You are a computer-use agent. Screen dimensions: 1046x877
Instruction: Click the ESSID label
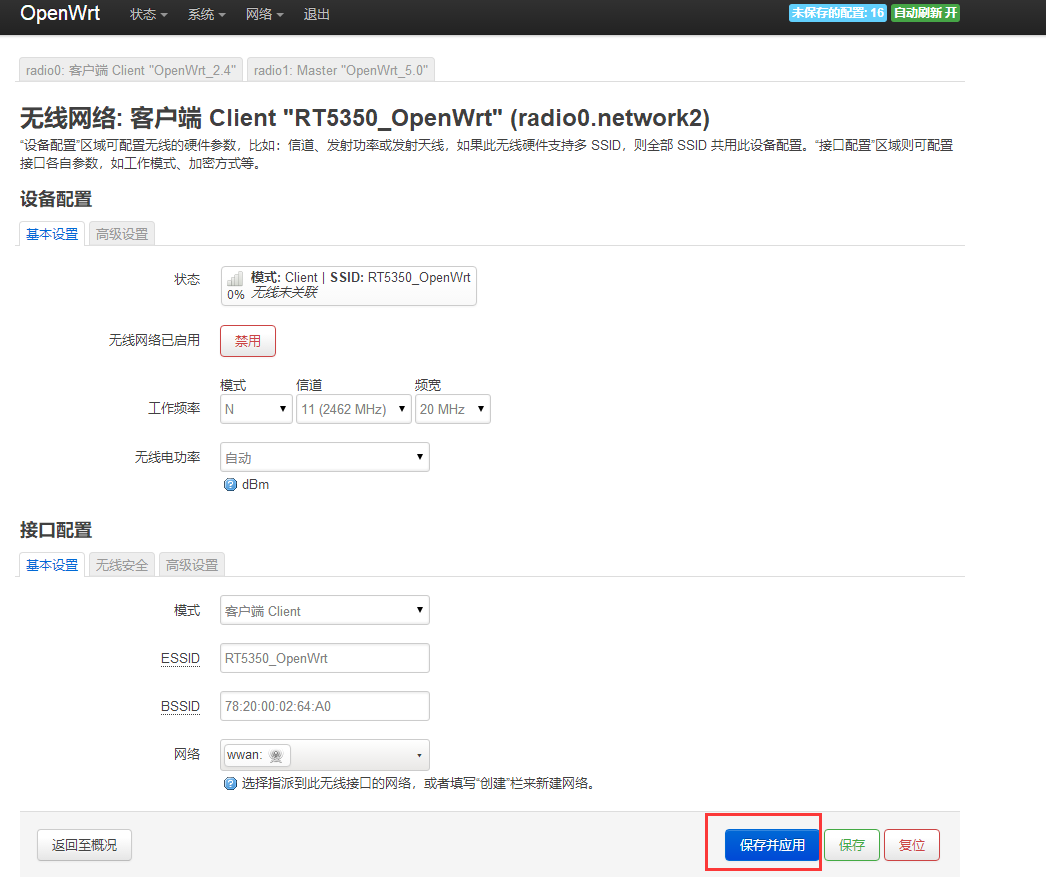point(180,659)
